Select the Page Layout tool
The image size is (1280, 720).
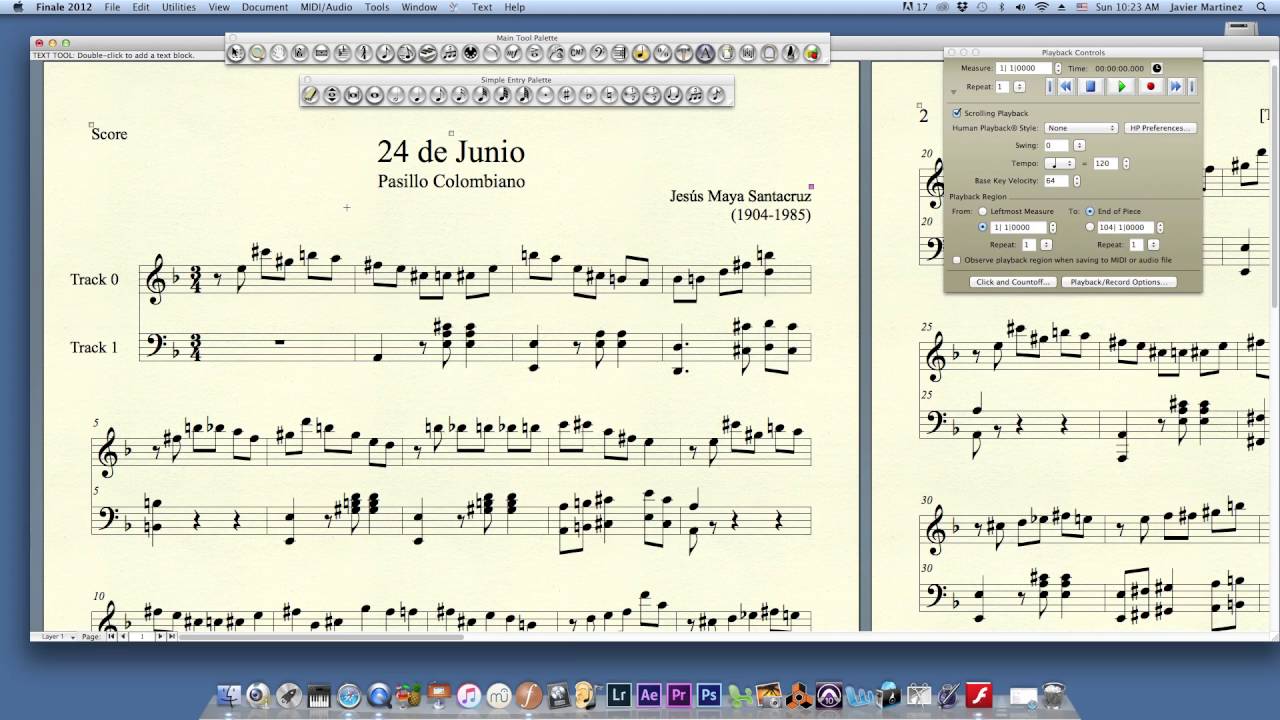(727, 53)
